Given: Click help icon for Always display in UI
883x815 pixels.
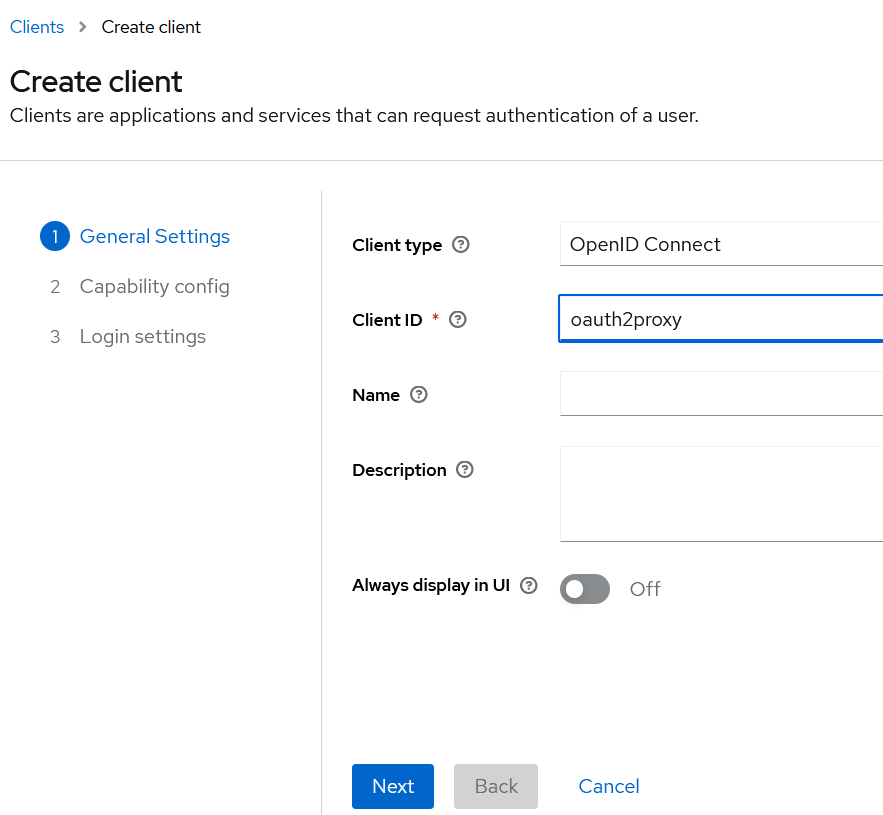Looking at the screenshot, I should click(529, 586).
